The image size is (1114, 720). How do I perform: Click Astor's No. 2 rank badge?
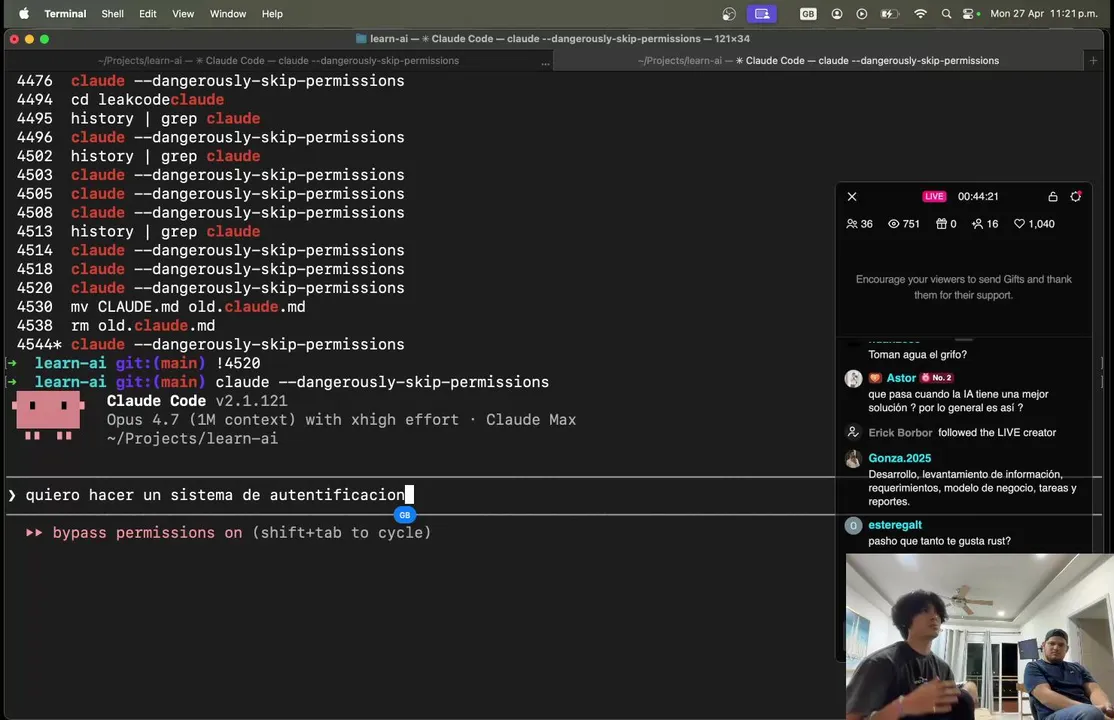point(936,378)
